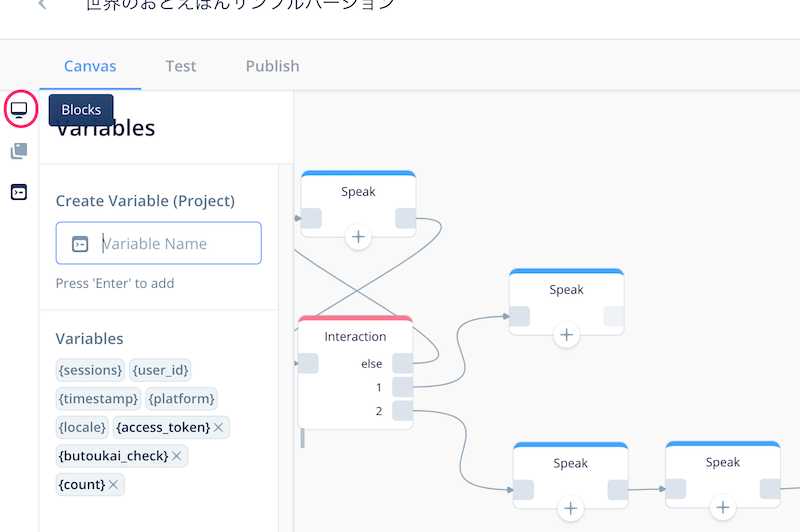Click the Interaction block's else output port
Screen dimensions: 800x532
click(402, 364)
